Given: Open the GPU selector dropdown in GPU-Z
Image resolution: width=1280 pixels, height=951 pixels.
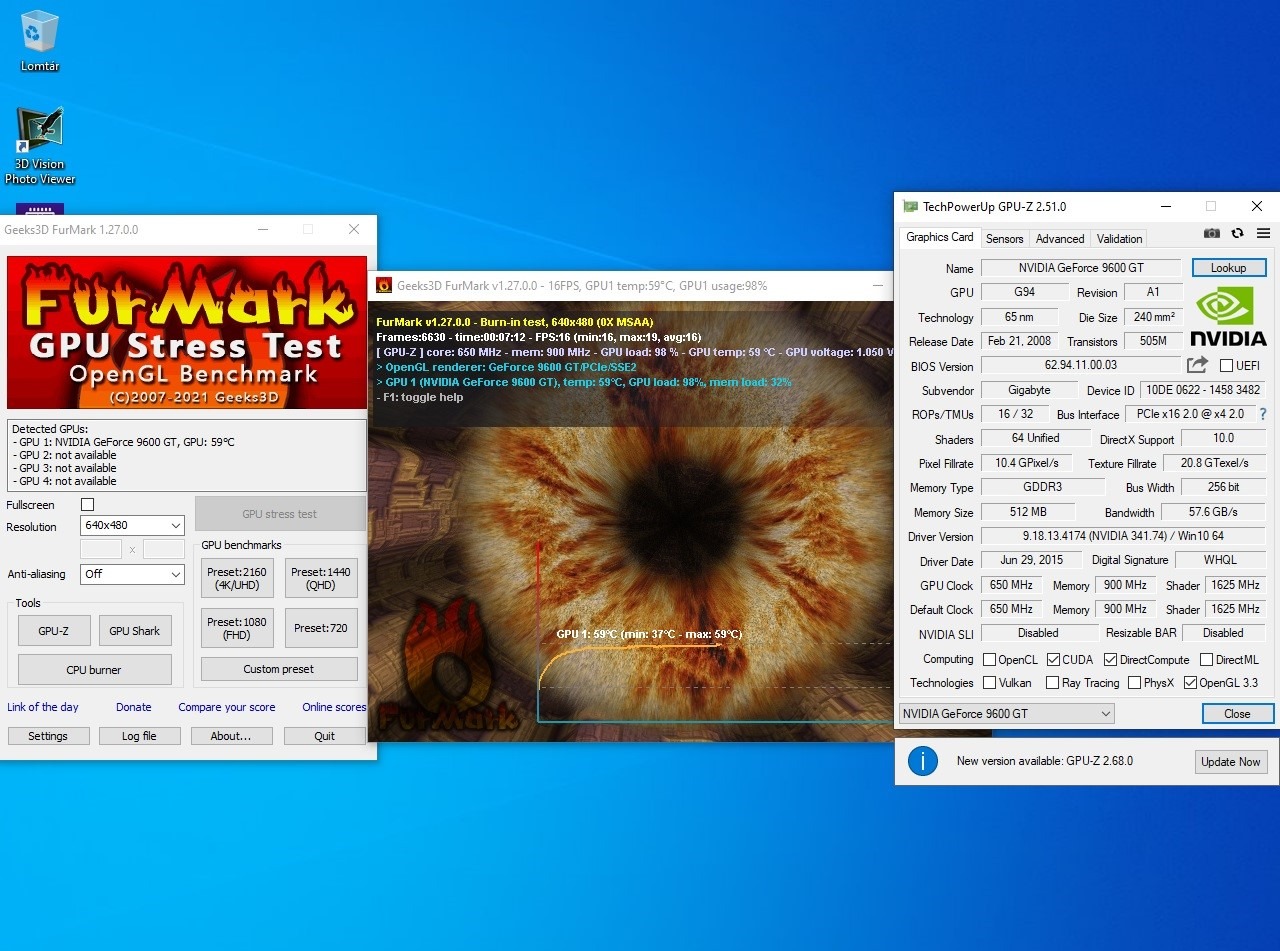Looking at the screenshot, I should click(1006, 713).
